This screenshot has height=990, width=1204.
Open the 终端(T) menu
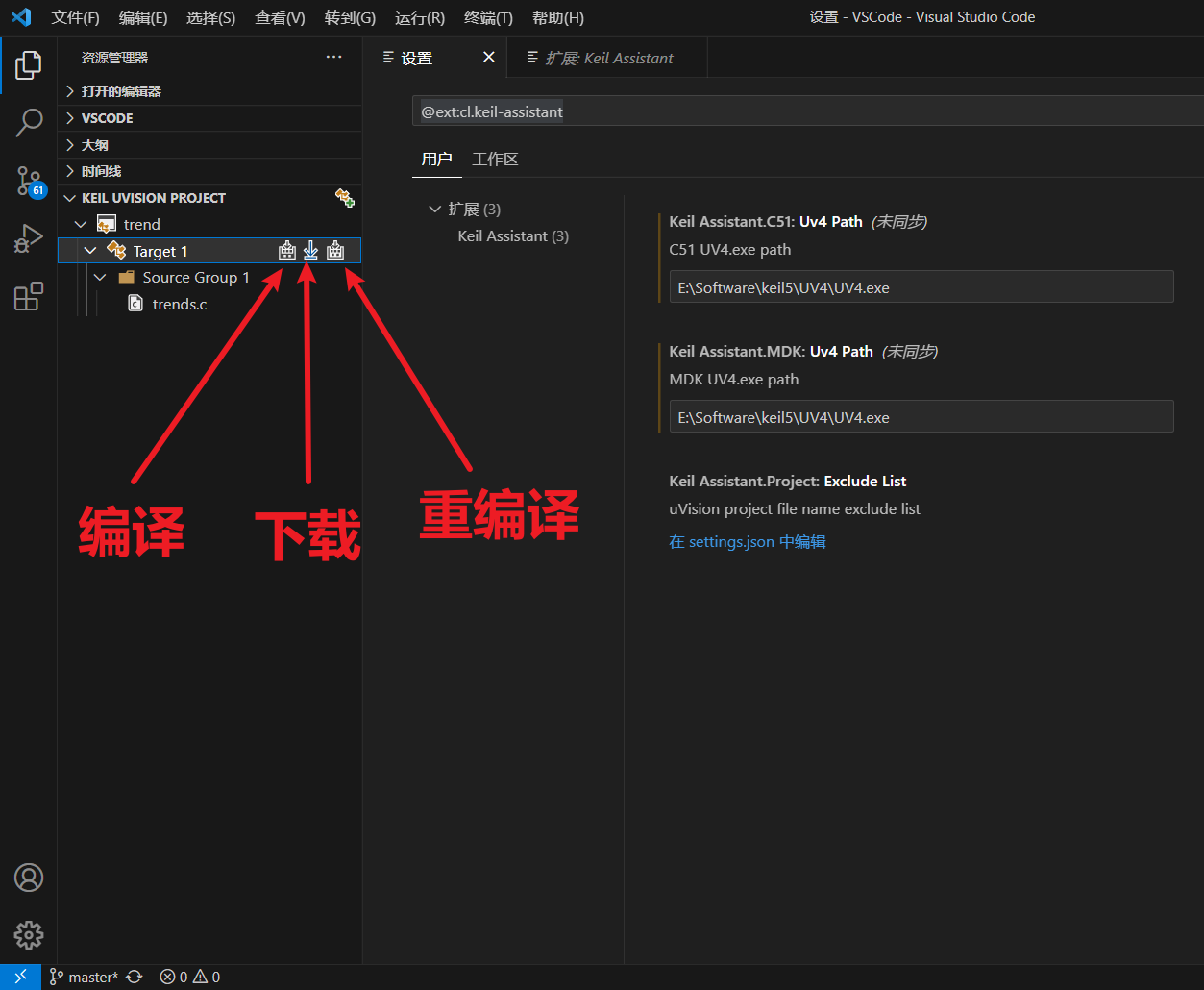pyautogui.click(x=488, y=17)
